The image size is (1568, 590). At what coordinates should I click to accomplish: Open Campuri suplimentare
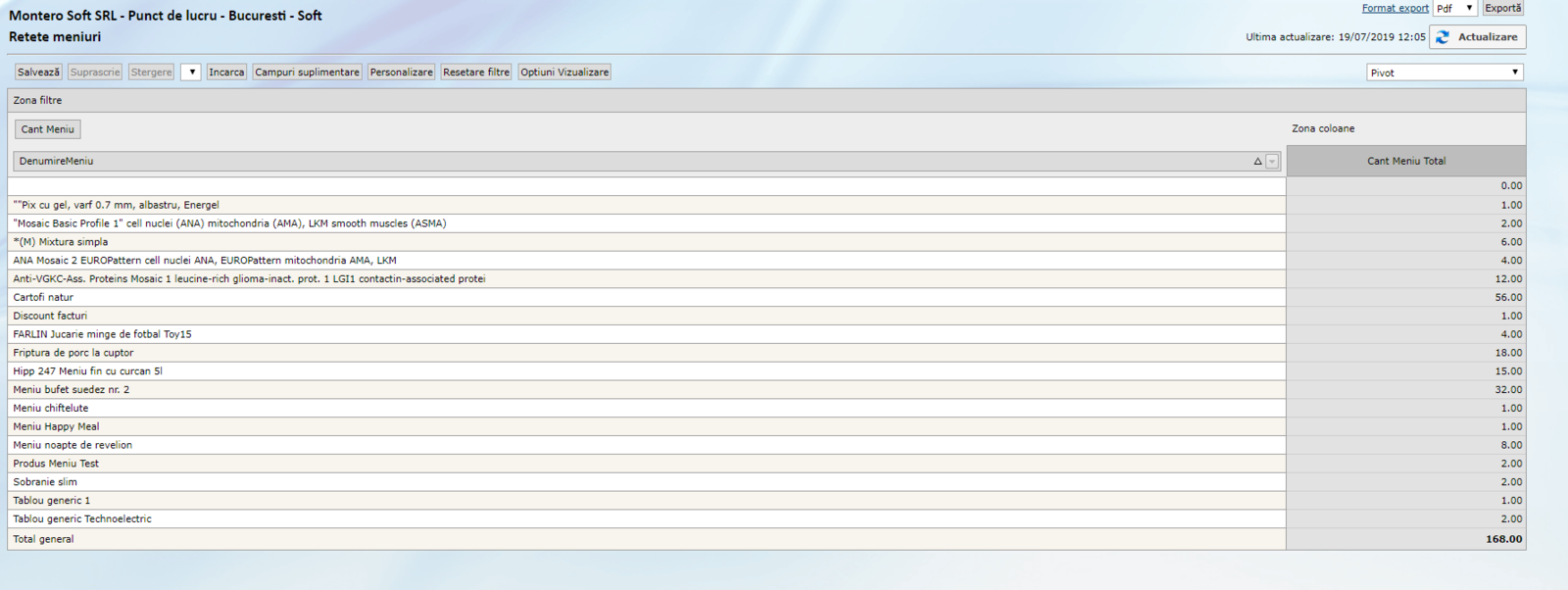click(x=307, y=73)
